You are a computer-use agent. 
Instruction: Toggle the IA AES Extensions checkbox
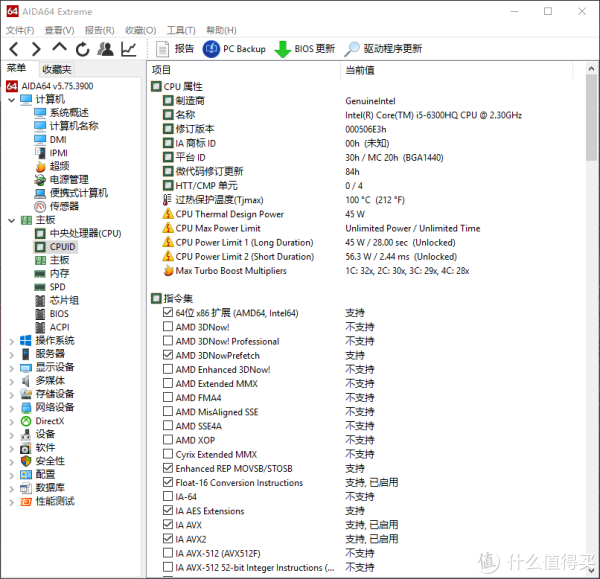click(168, 510)
